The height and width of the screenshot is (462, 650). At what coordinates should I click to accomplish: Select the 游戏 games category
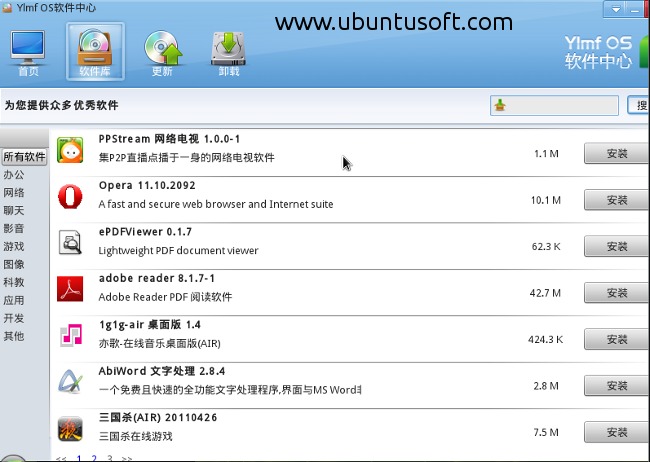tap(14, 246)
